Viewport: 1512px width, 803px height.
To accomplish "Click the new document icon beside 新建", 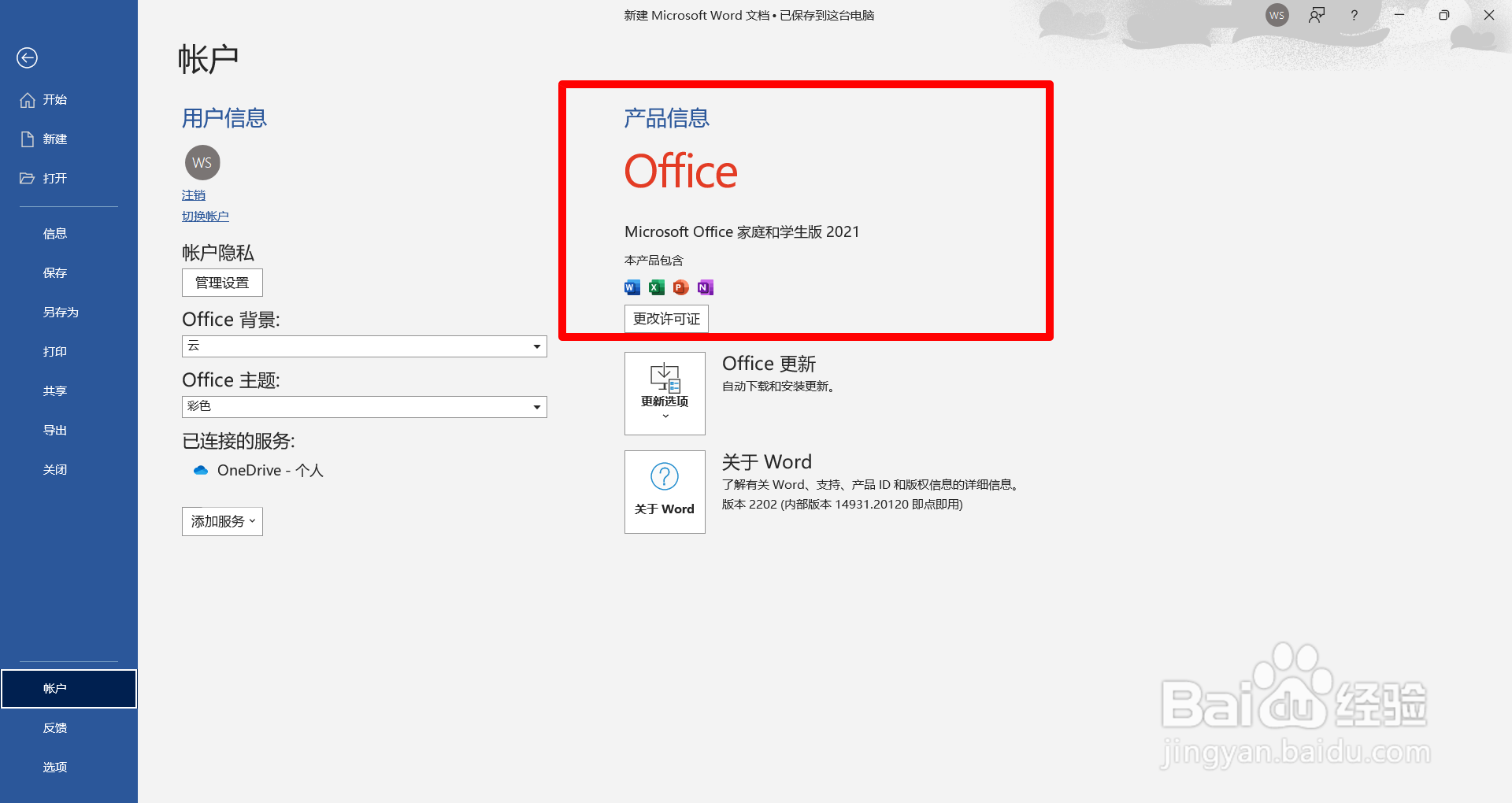I will click(28, 139).
